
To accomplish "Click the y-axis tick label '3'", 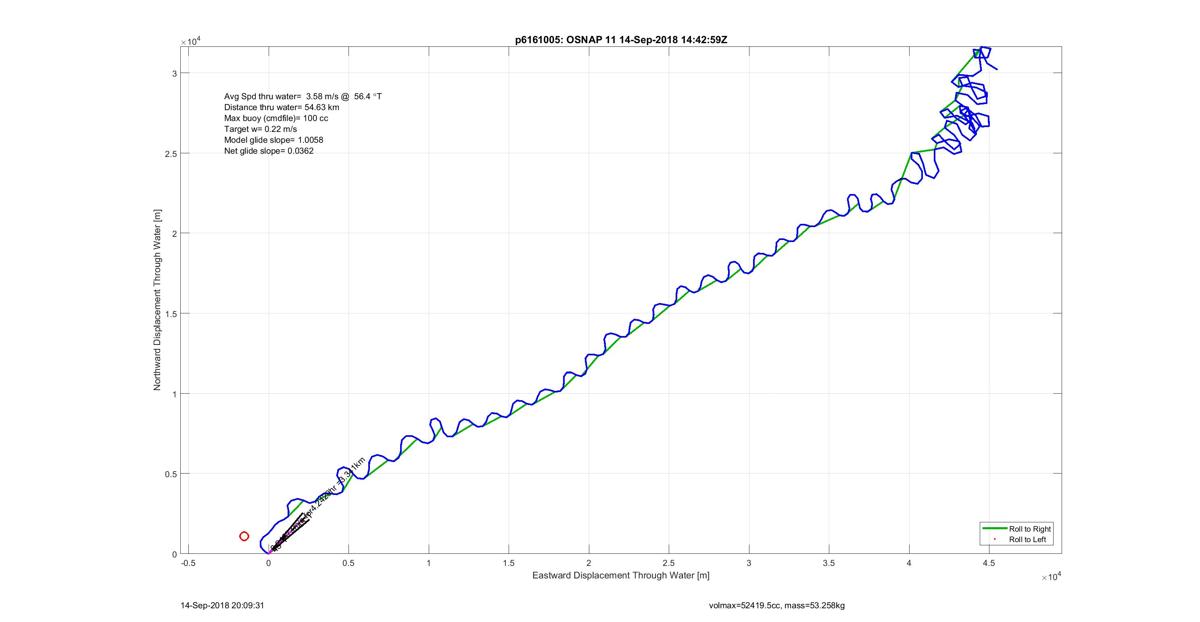I will point(174,73).
